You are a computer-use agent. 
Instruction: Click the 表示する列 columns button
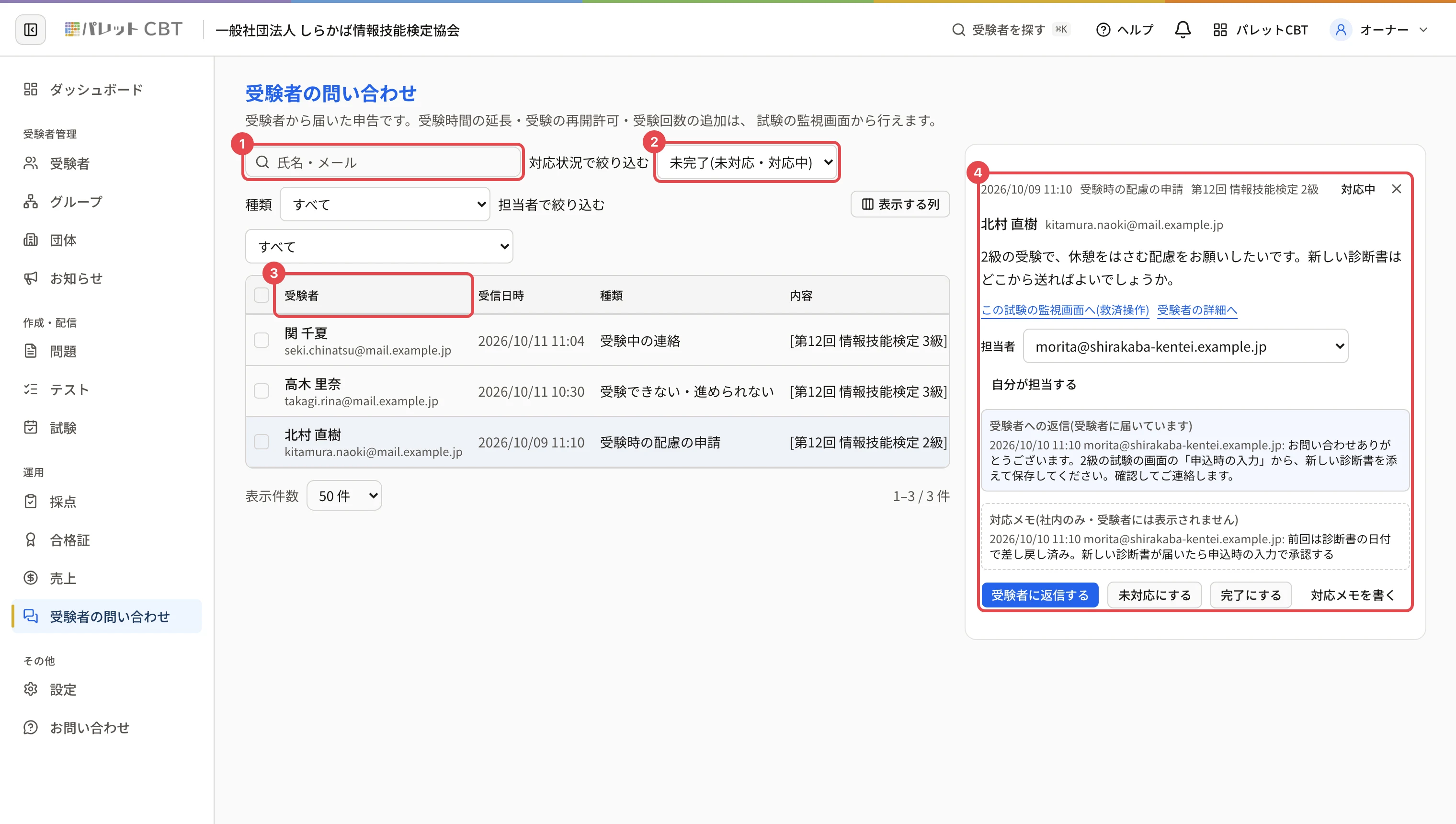point(900,204)
